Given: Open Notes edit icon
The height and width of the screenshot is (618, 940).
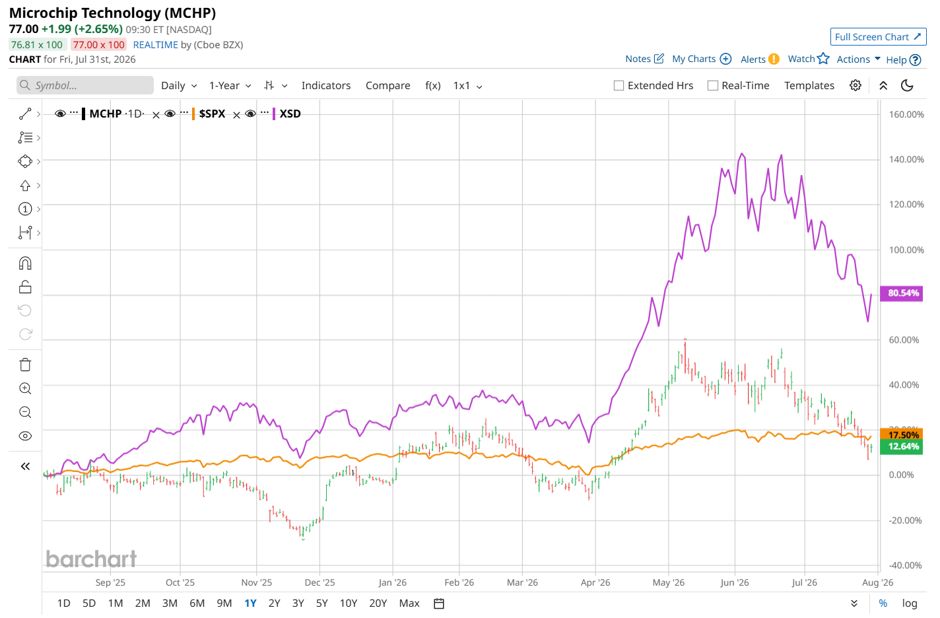Looking at the screenshot, I should pos(659,59).
